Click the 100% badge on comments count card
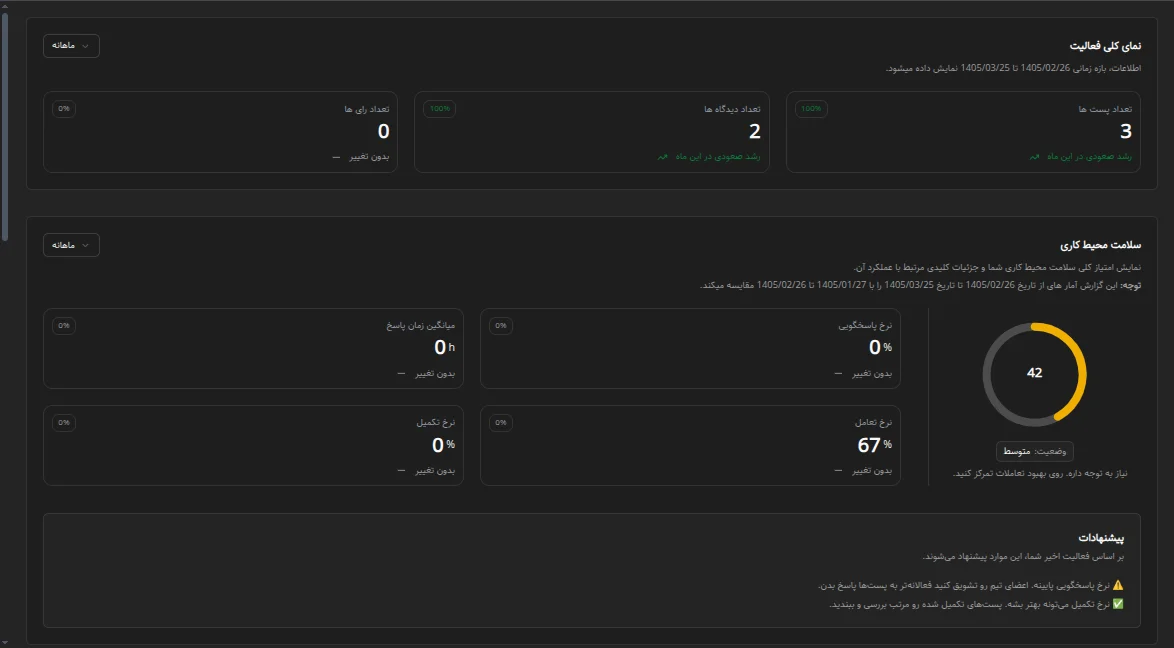This screenshot has height=648, width=1174. pyautogui.click(x=440, y=109)
